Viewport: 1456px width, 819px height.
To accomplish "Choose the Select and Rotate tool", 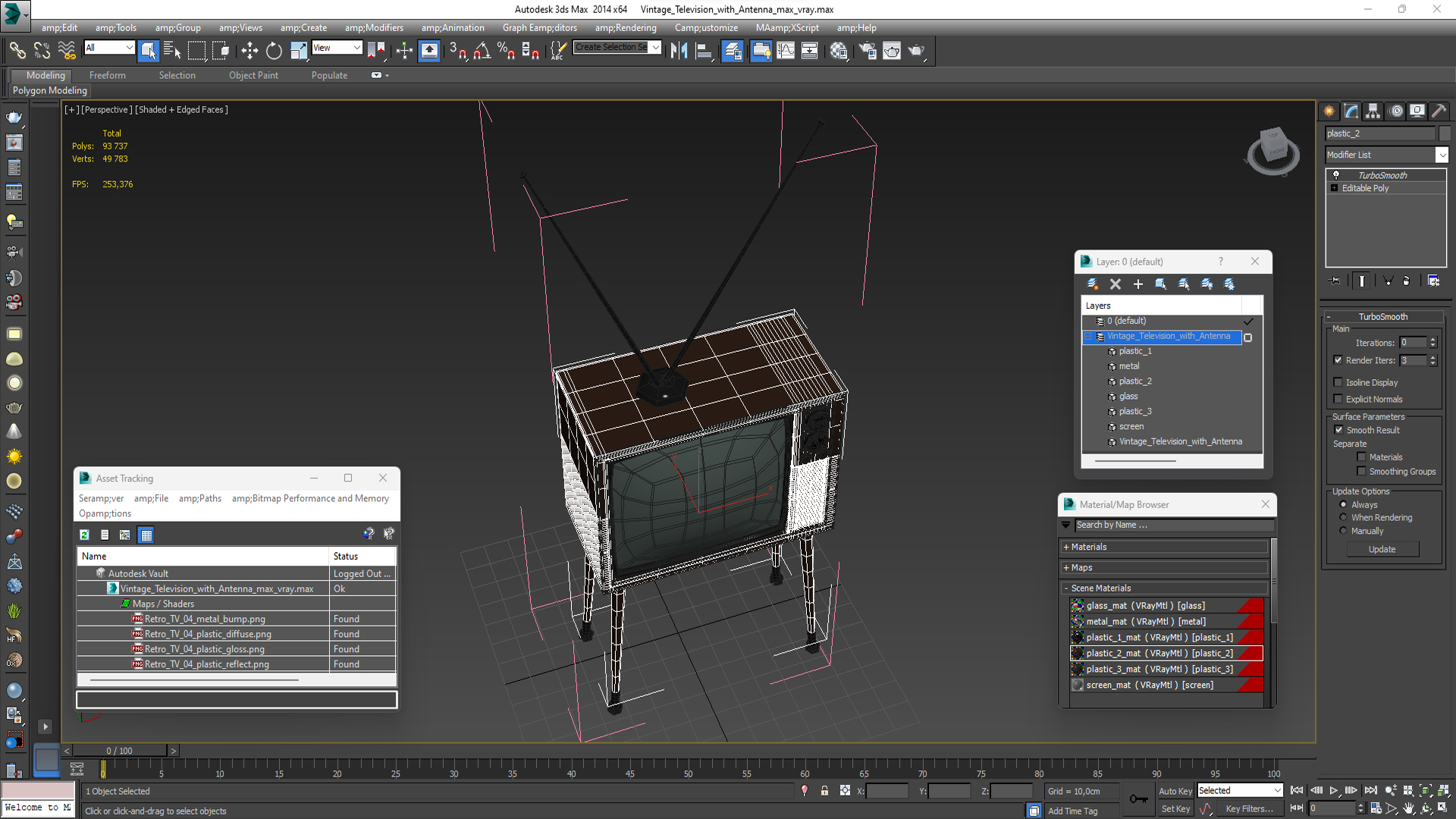I will pos(273,50).
